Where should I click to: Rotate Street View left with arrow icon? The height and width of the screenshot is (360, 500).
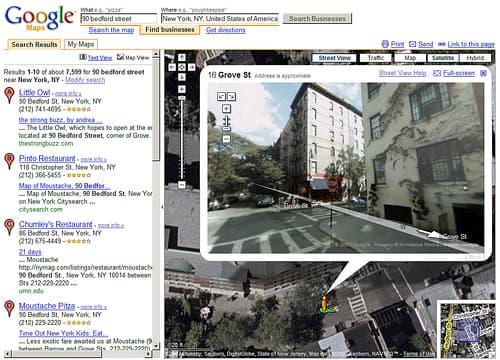click(x=221, y=97)
